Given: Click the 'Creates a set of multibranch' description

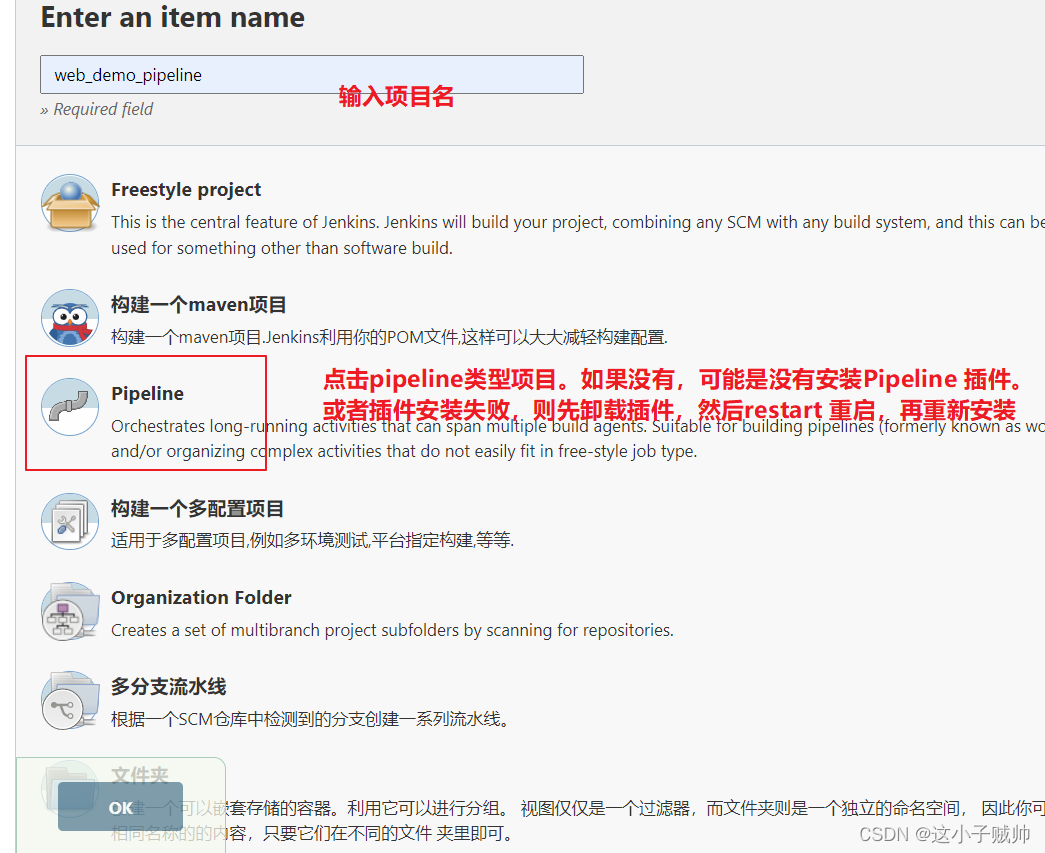Looking at the screenshot, I should [393, 630].
